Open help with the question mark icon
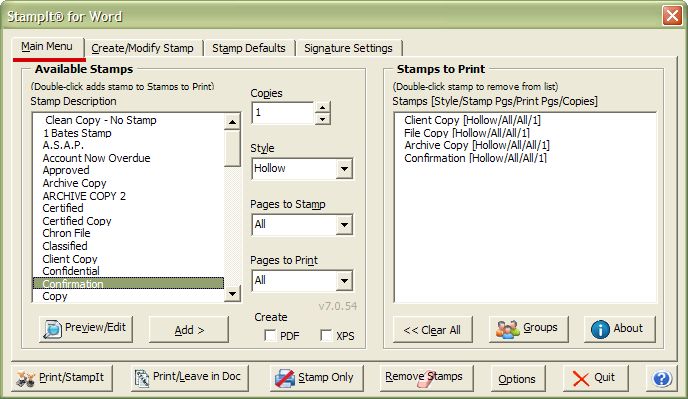Viewport: 688px width, 399px height. tap(662, 378)
